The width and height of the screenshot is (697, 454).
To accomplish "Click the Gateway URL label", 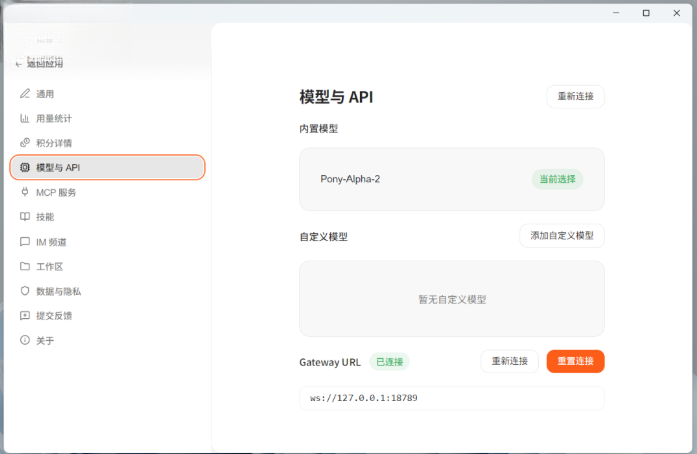I will point(330,362).
